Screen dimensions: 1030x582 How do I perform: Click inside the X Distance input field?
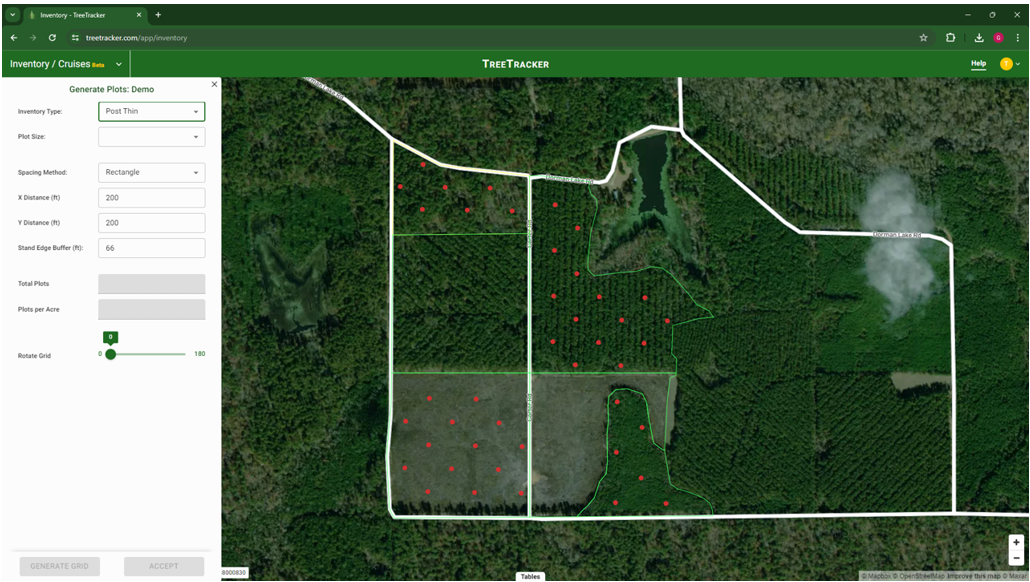coord(150,197)
